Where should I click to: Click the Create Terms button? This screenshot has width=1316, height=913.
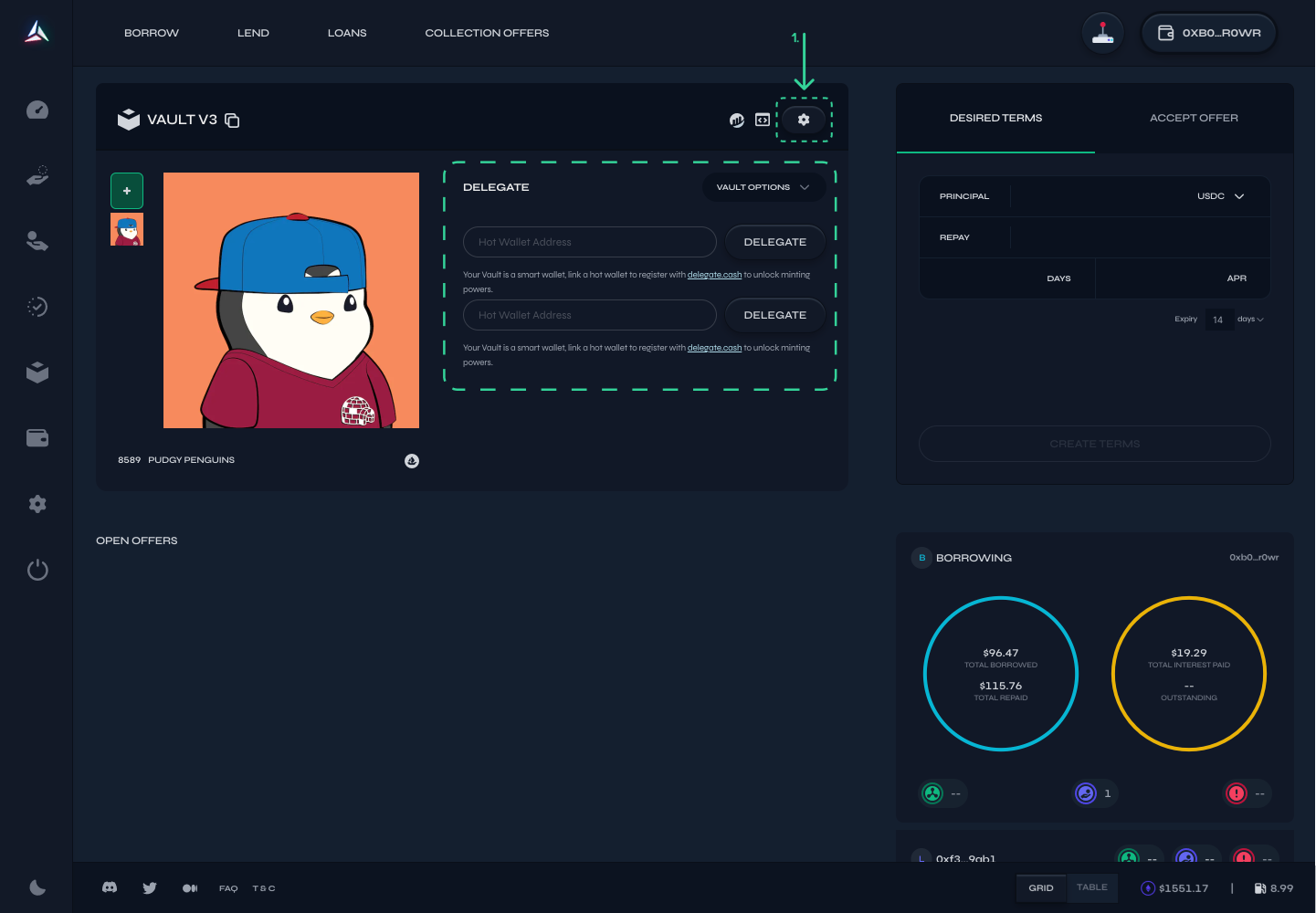point(1095,444)
